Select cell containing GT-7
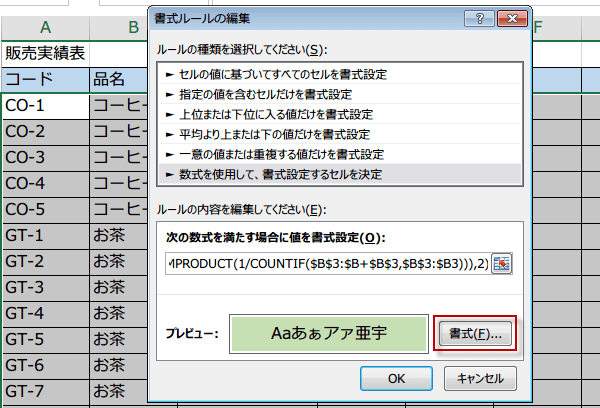This screenshot has width=600, height=408. pos(46,392)
